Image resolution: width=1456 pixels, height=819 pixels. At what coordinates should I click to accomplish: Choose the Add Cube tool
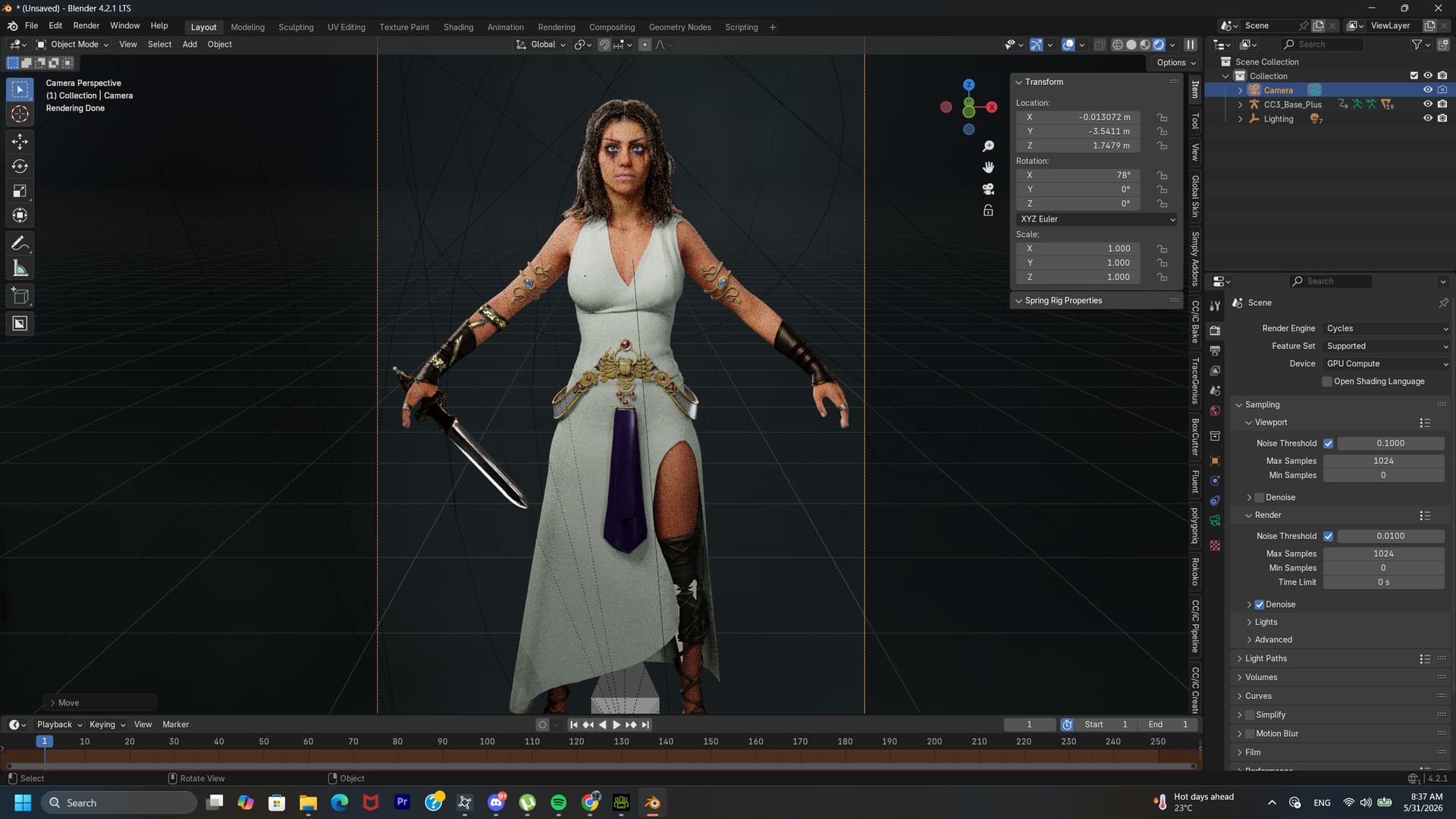20,297
